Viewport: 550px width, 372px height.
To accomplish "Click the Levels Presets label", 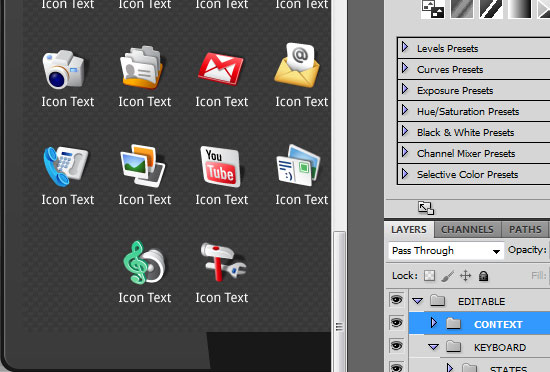I will tap(448, 48).
